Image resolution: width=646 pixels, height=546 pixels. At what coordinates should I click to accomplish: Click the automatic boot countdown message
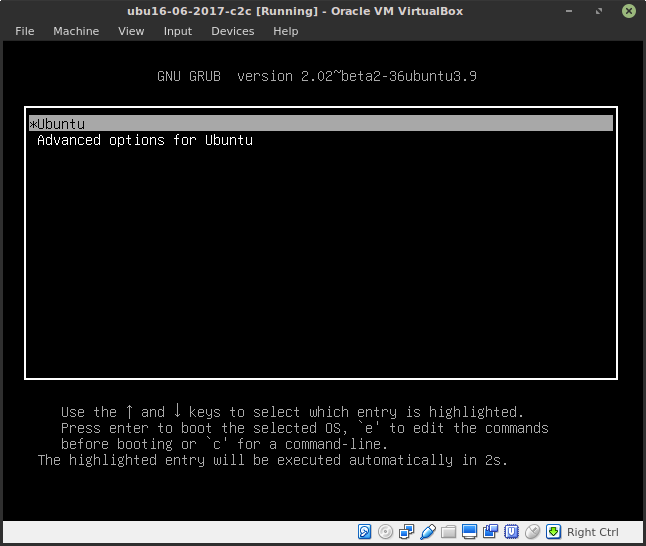tap(272, 460)
